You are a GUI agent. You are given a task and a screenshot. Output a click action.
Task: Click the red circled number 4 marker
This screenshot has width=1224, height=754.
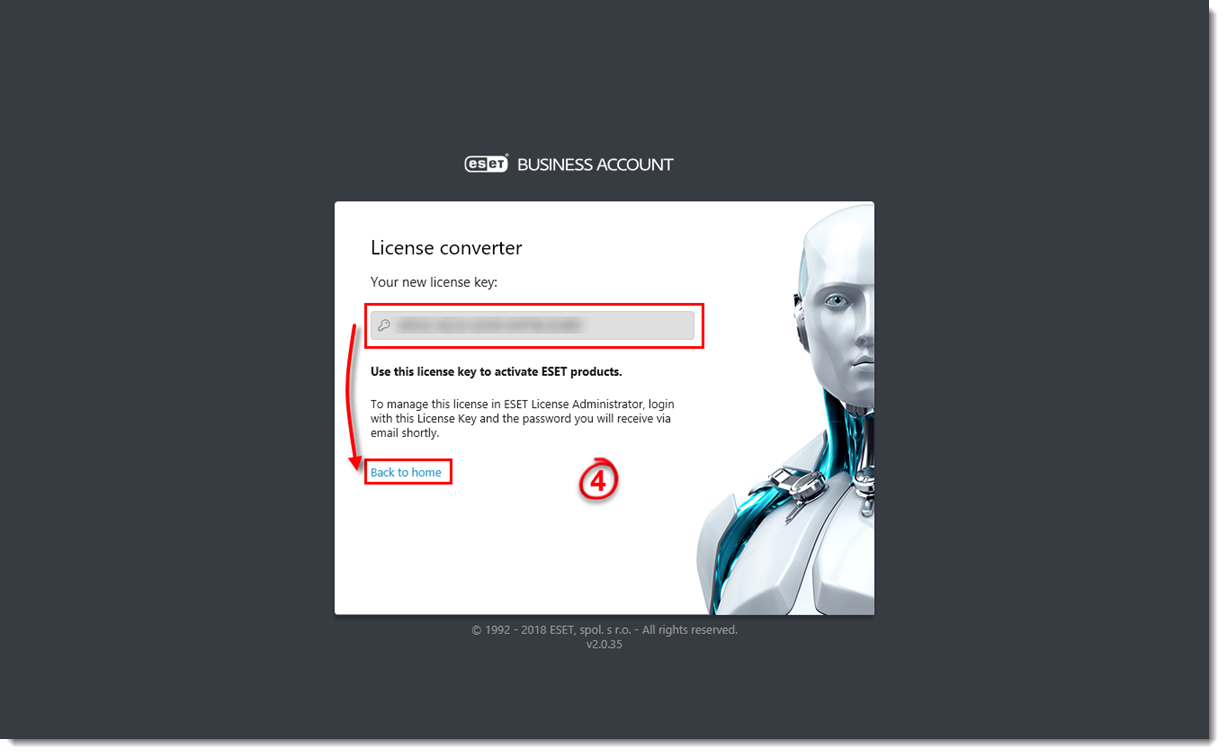598,481
